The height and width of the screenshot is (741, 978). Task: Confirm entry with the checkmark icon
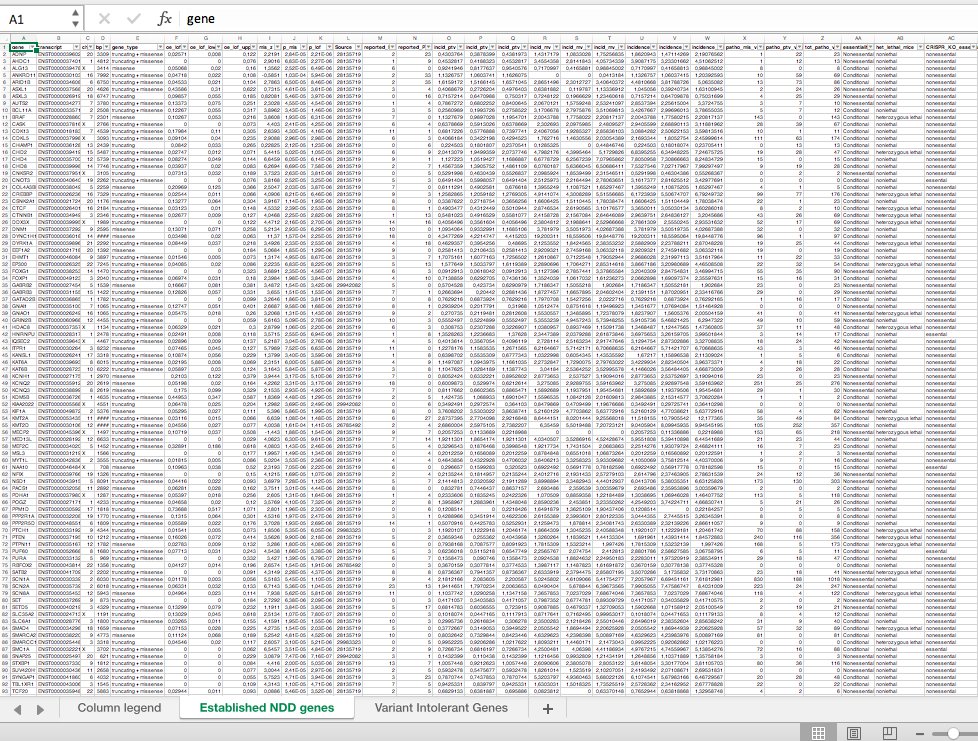click(133, 19)
